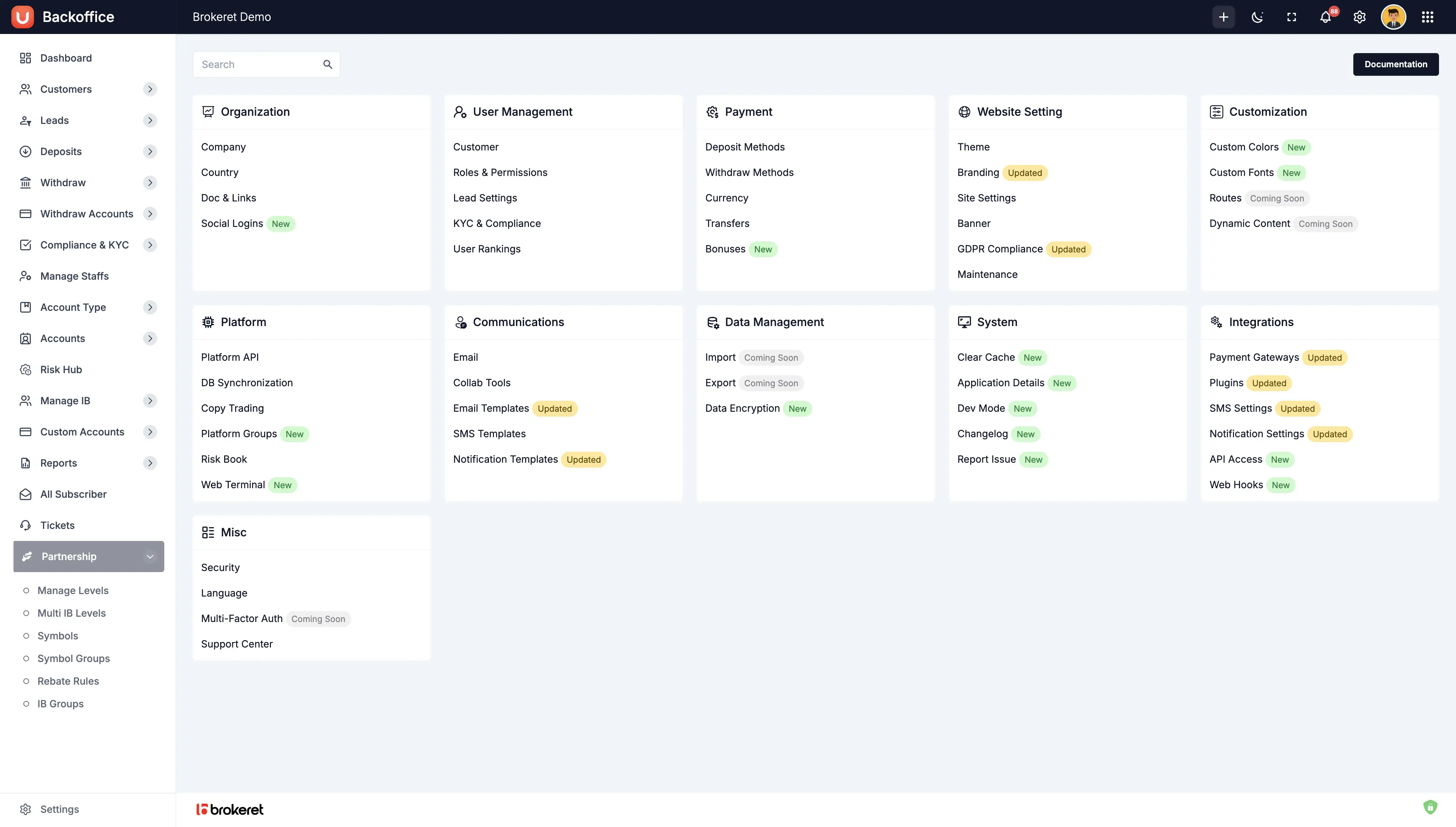Open Tickets from the sidebar
The width and height of the screenshot is (1456, 827).
(57, 525)
